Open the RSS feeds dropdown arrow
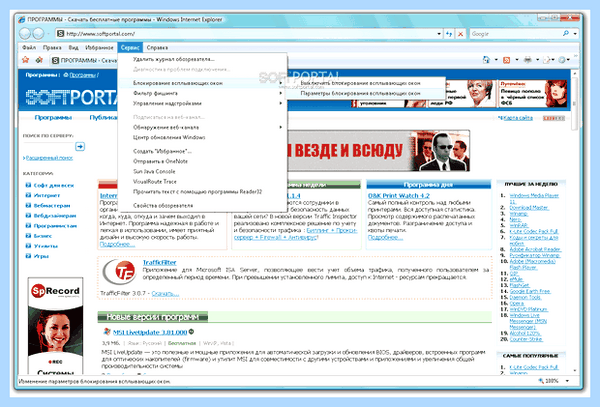Viewport: 600px width, 407px height. 517,60
